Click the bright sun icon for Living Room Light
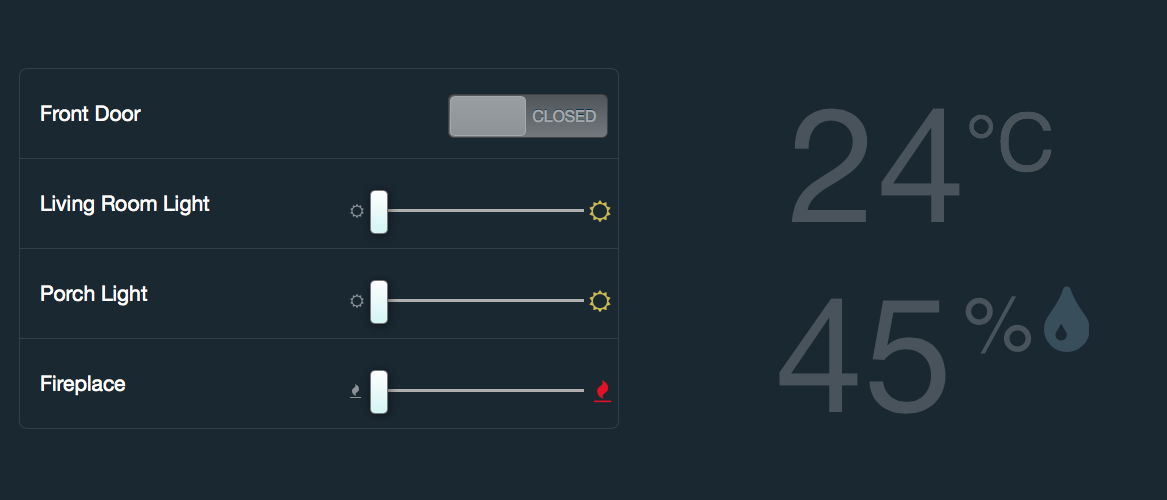 (600, 211)
